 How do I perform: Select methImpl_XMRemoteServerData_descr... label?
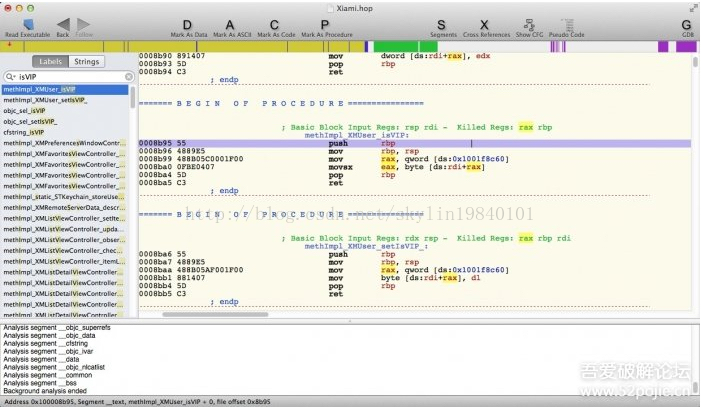(65, 208)
